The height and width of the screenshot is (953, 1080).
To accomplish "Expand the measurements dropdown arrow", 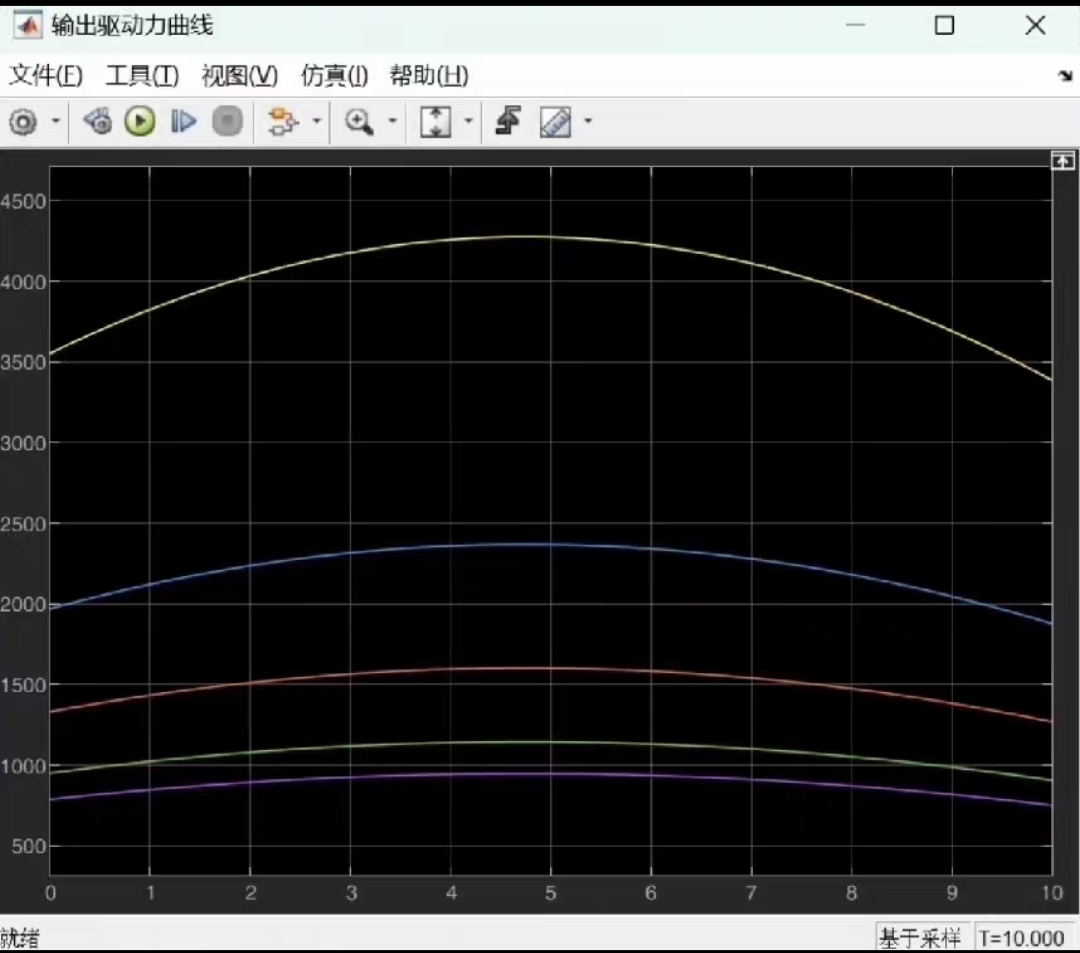I will tap(588, 121).
